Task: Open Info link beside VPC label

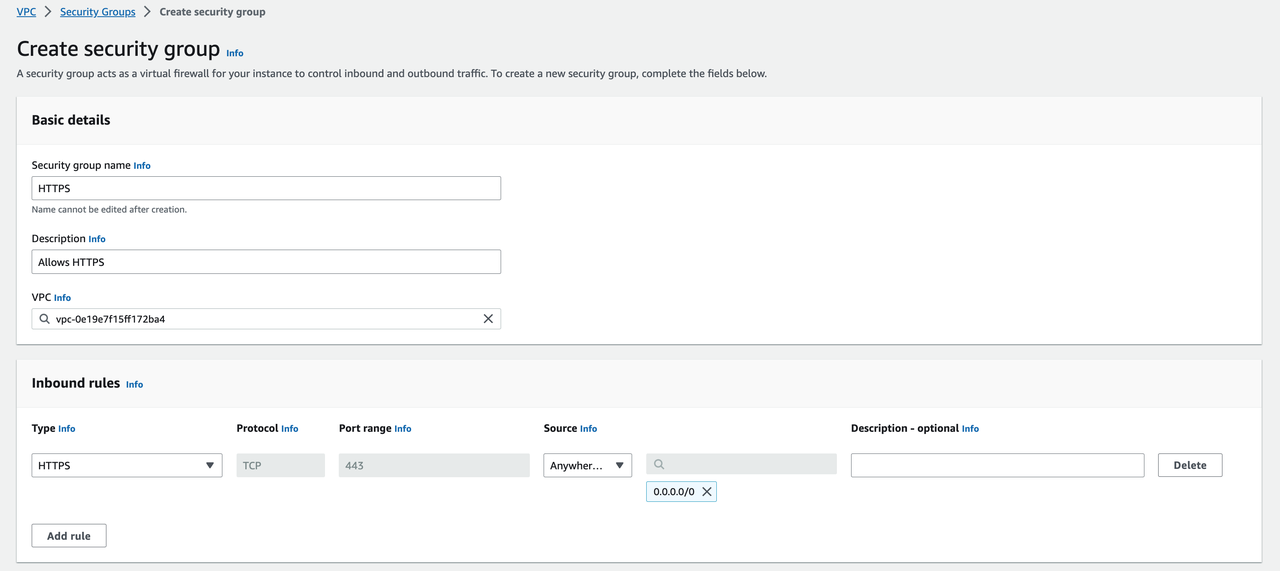Action: [x=62, y=298]
